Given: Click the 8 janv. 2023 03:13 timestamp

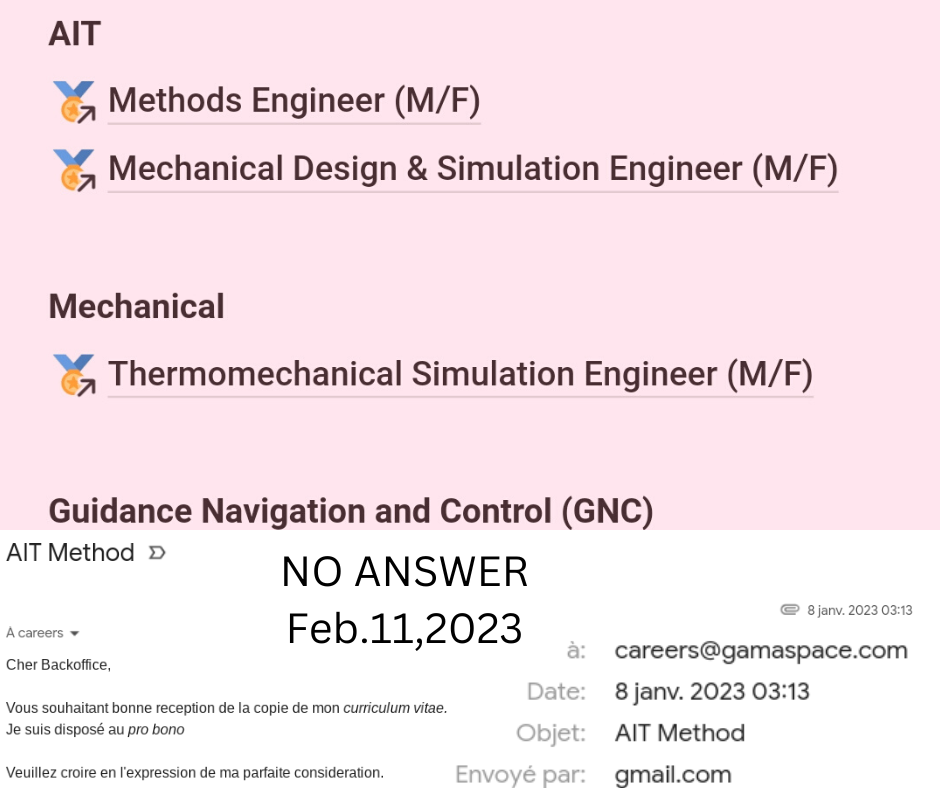Looking at the screenshot, I should (x=860, y=610).
